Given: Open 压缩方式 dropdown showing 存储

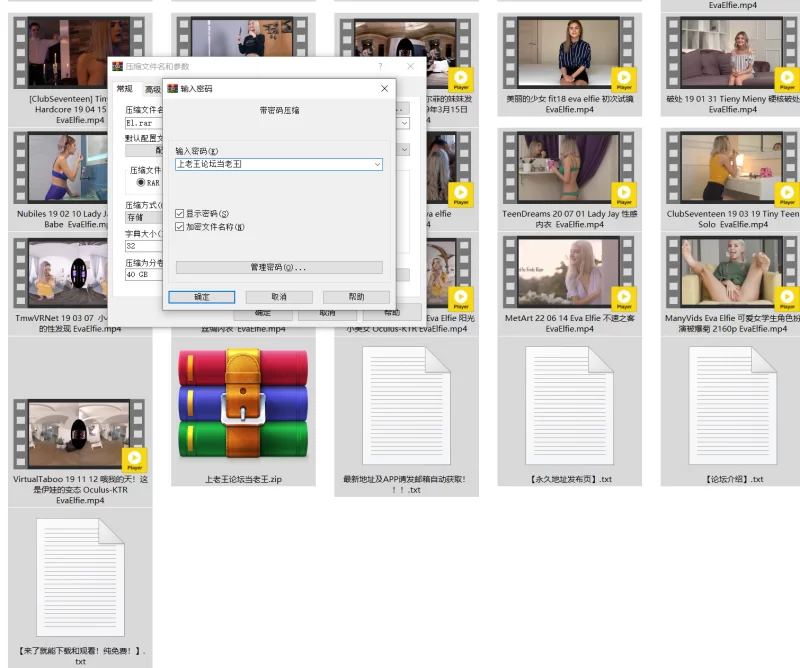Looking at the screenshot, I should [x=144, y=217].
